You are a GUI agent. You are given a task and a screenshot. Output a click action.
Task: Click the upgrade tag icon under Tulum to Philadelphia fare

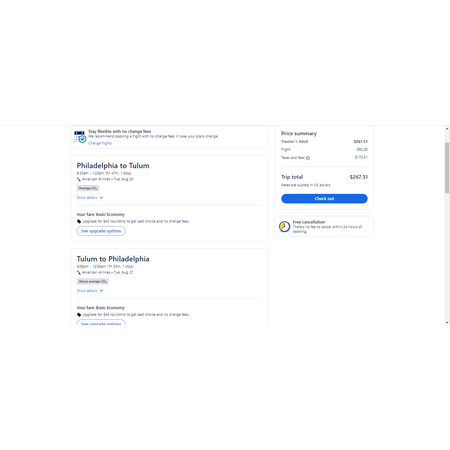click(x=79, y=315)
